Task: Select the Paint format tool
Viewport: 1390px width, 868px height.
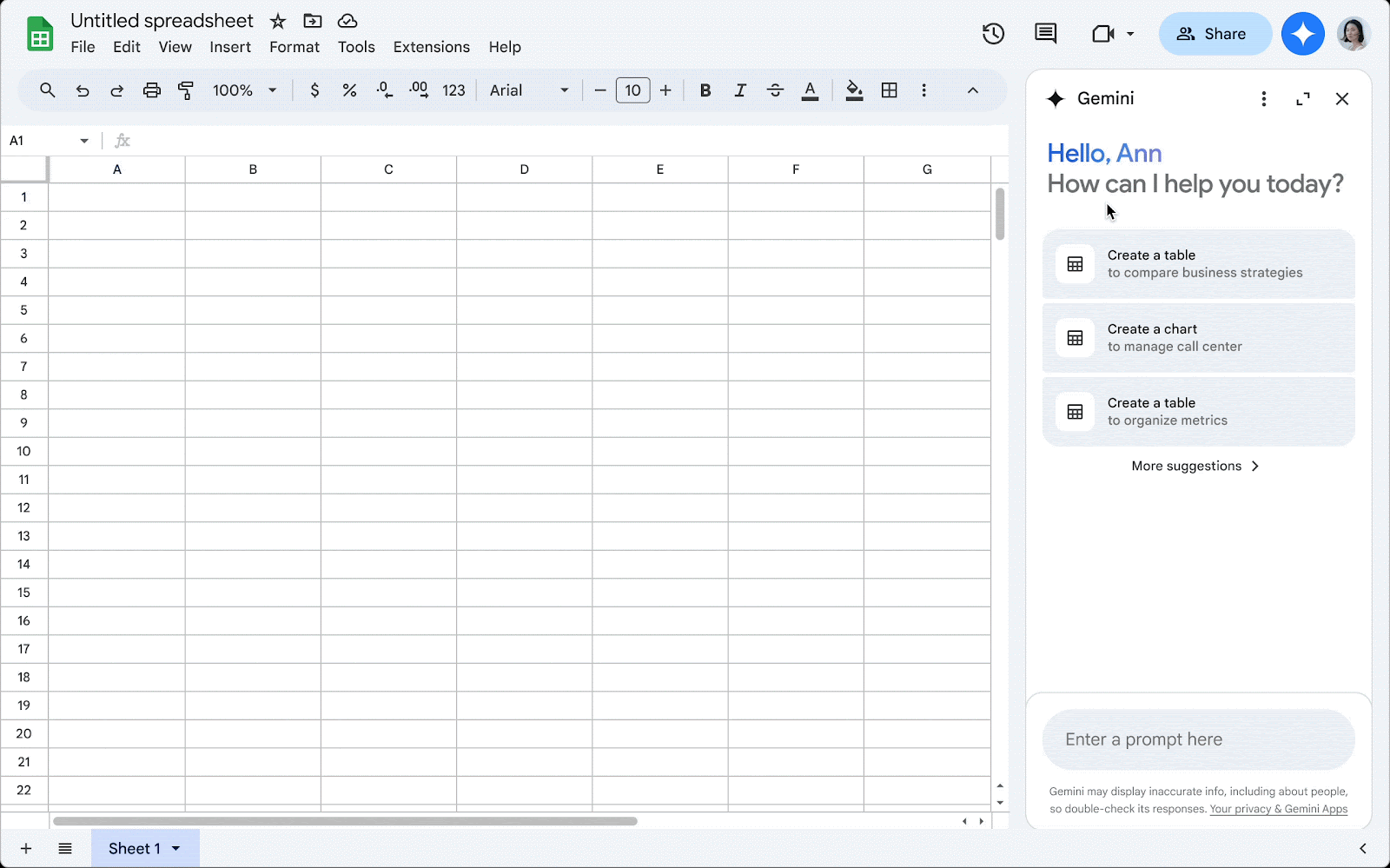Action: (186, 89)
